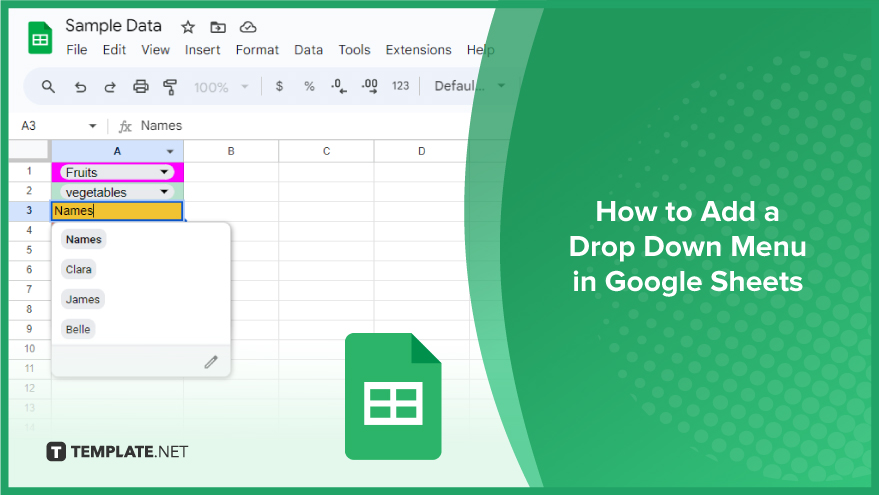Check the cloud save status icon
Image resolution: width=879 pixels, height=495 pixels.
[x=248, y=27]
